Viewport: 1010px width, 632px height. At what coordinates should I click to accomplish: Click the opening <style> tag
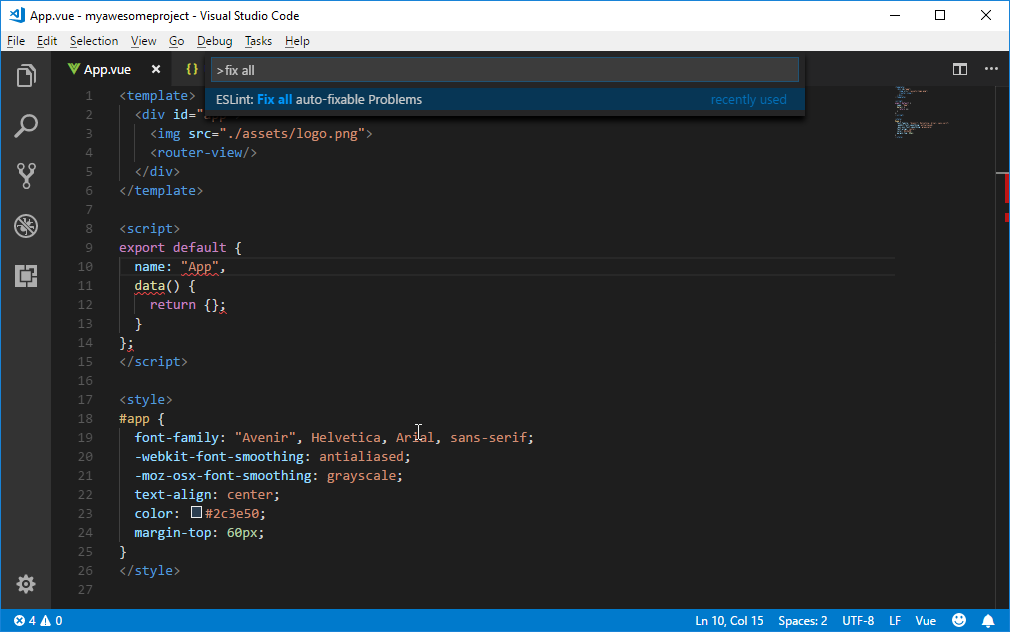(x=146, y=399)
